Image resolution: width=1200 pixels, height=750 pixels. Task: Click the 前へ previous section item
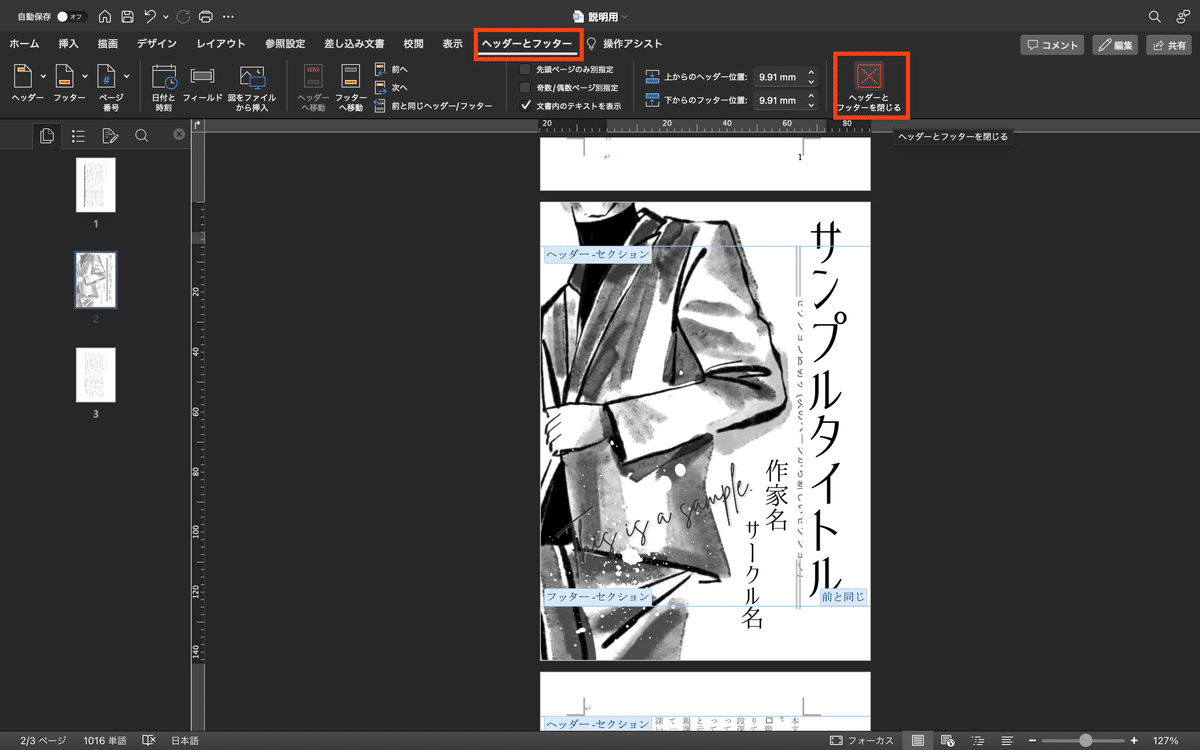tap(391, 70)
